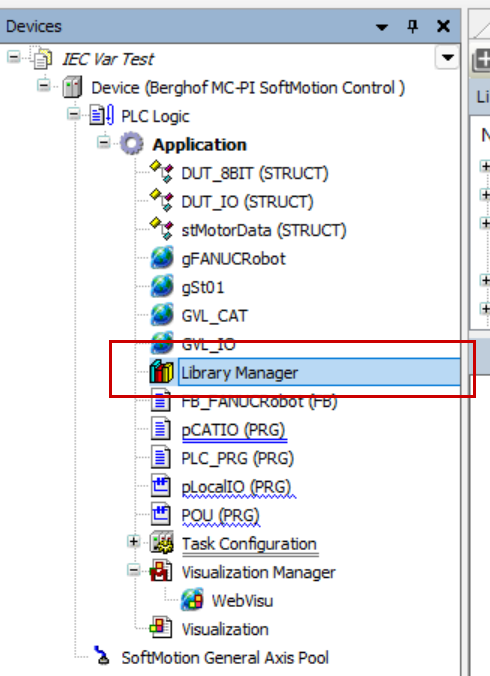Click the Task Configuration icon
The width and height of the screenshot is (490, 676).
point(162,543)
